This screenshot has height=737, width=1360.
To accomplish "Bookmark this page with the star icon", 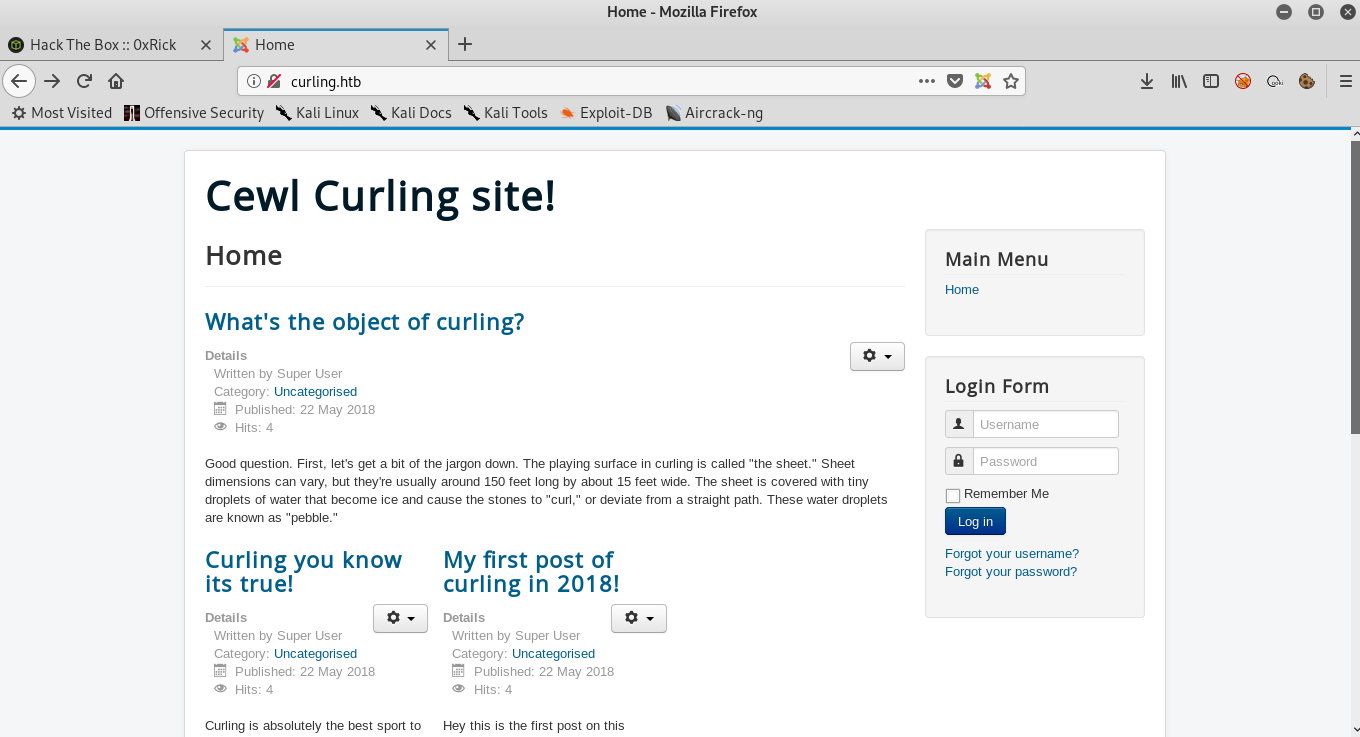I will (1011, 81).
